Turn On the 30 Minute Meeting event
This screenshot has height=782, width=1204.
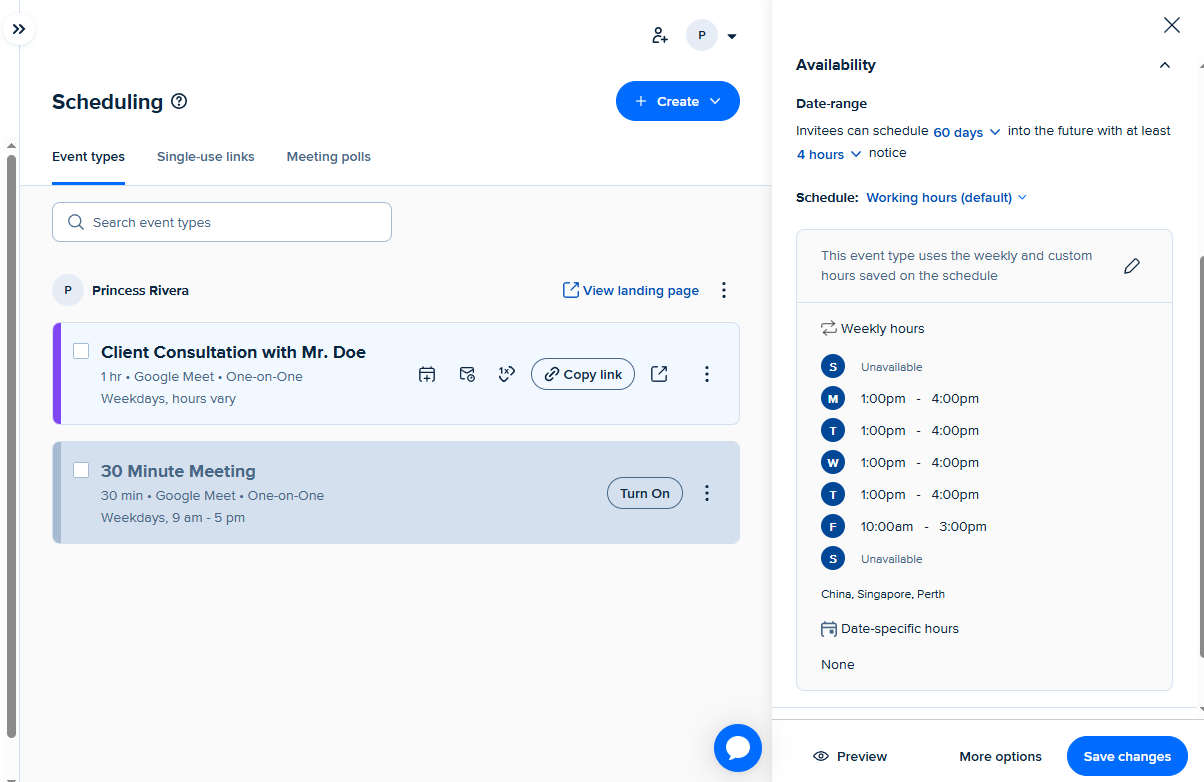click(x=645, y=493)
